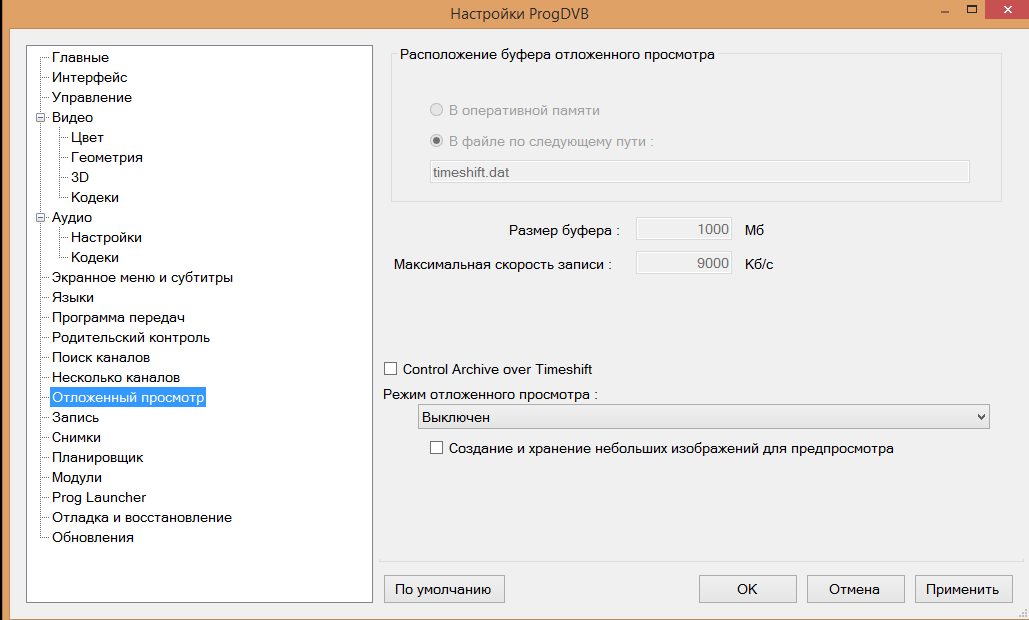Open the Планировщик settings page
This screenshot has width=1029, height=620.
[x=97, y=458]
